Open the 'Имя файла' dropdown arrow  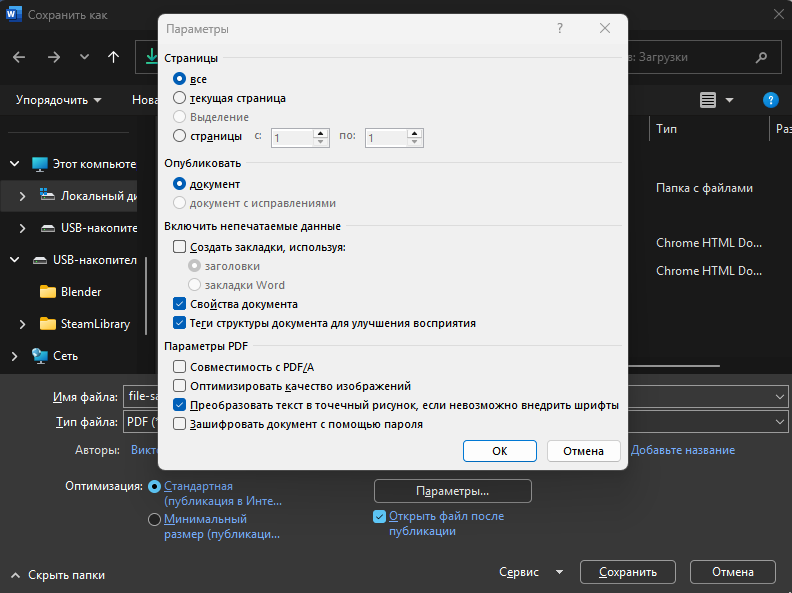780,397
